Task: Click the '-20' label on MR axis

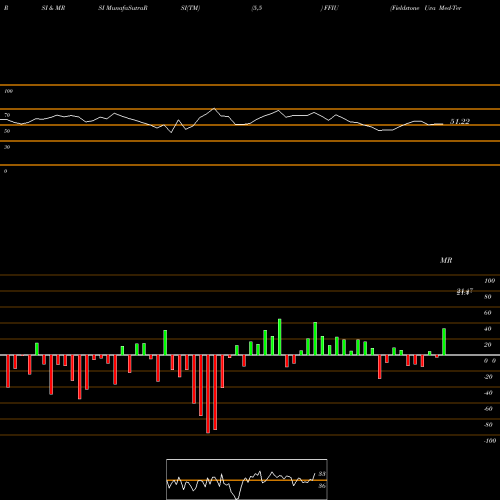Action: 488,377
